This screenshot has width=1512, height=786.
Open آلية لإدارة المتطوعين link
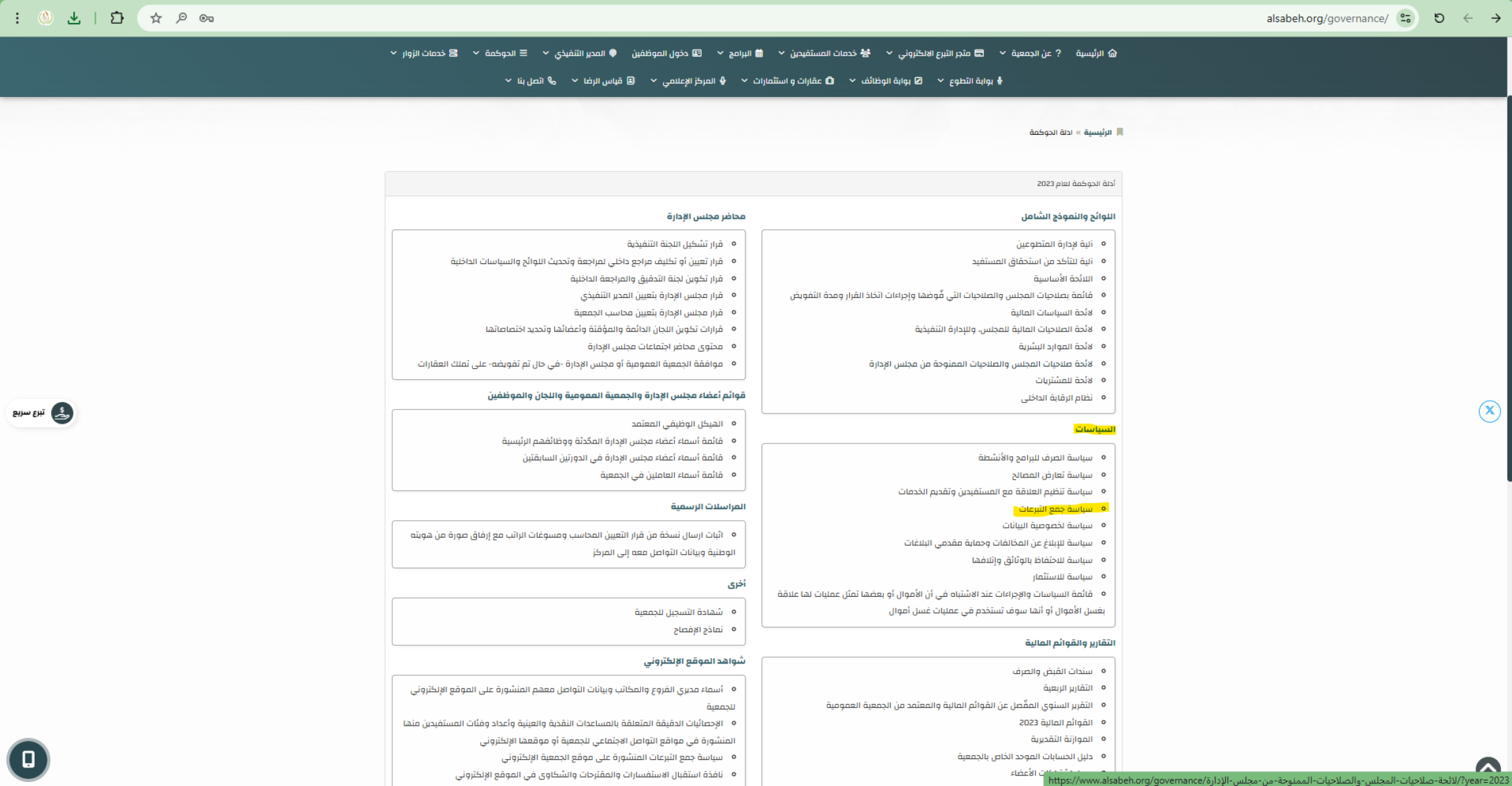(1054, 244)
